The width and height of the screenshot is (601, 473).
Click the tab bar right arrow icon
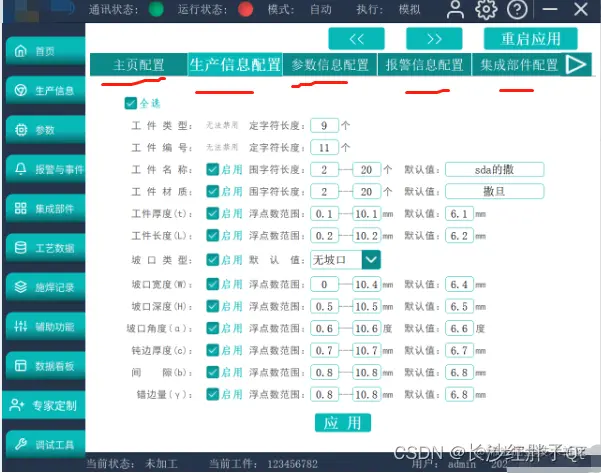[576, 64]
